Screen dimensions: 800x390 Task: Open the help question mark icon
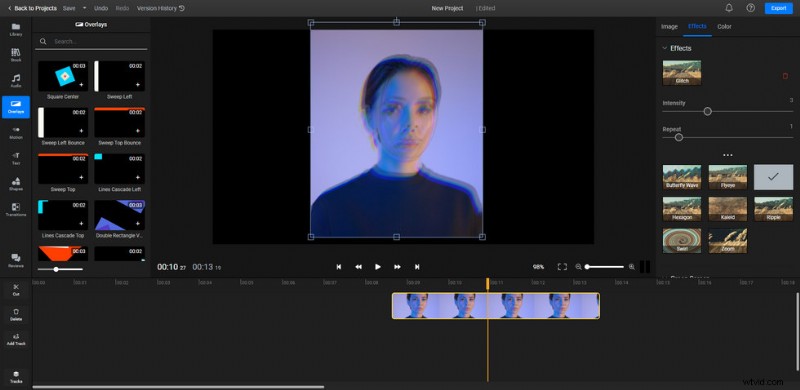[x=751, y=8]
